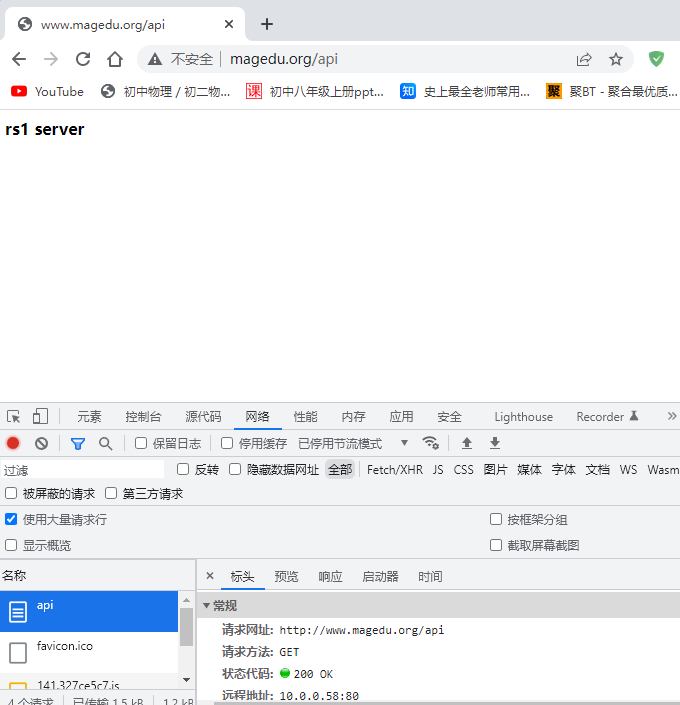Filter requests by 文档
Screen dimensions: 680x705
click(598, 470)
